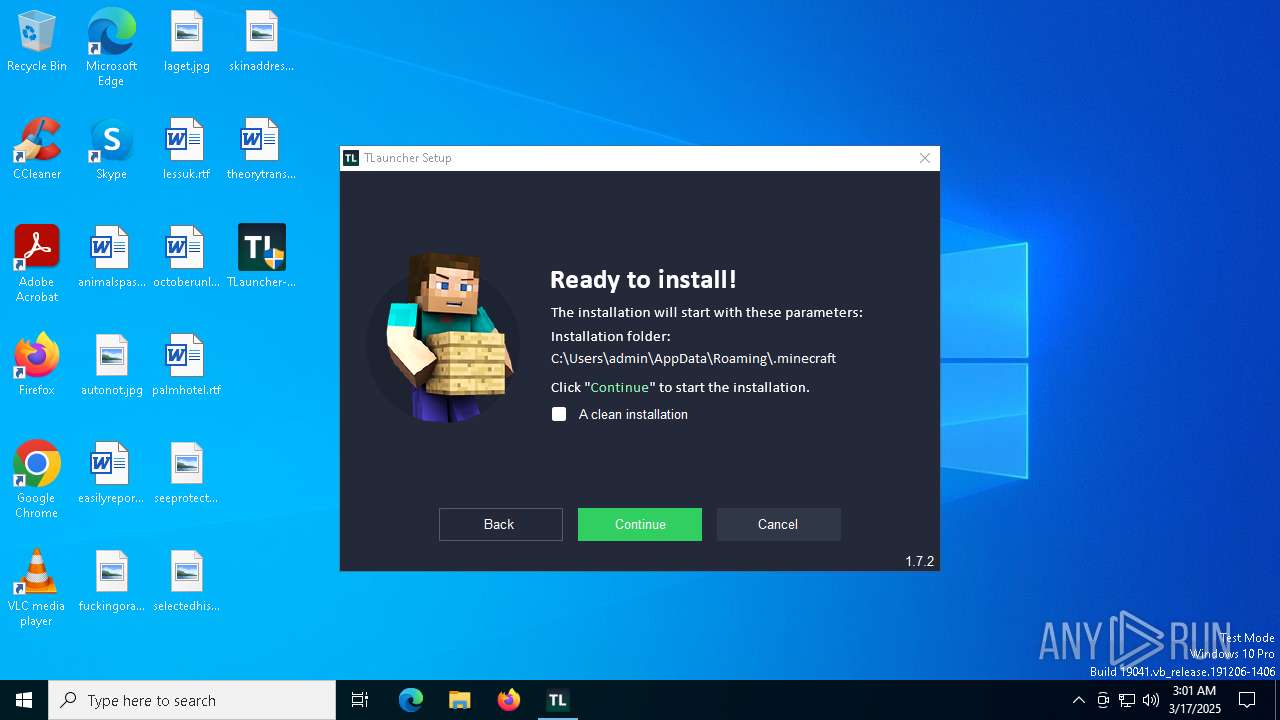This screenshot has height=720, width=1280.
Task: Close the TLauncher Setup window
Action: [925, 158]
